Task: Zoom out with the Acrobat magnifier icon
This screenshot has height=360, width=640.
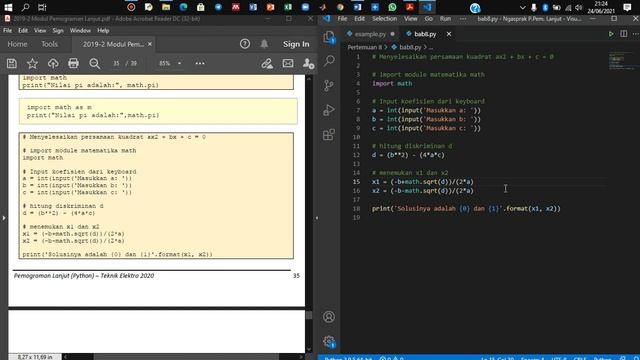Action: point(95,63)
